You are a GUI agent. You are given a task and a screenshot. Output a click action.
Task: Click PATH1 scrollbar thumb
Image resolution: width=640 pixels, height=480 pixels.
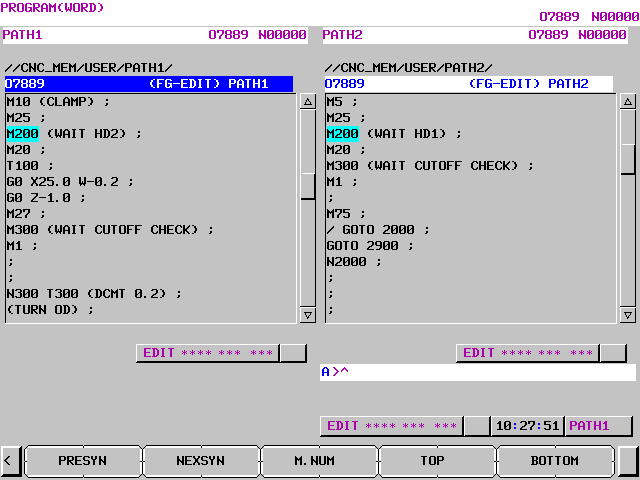coord(308,186)
